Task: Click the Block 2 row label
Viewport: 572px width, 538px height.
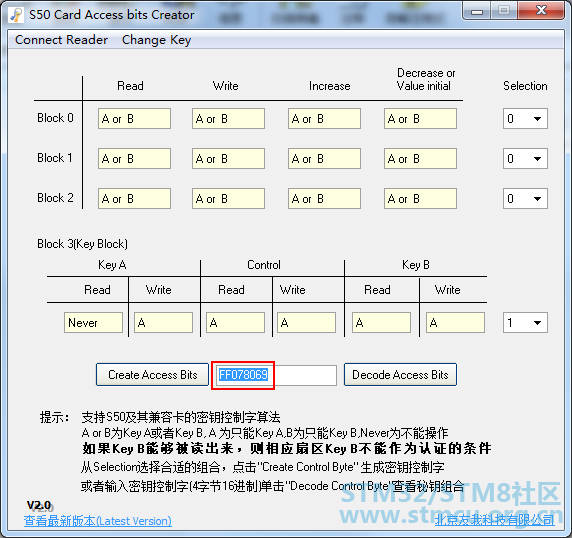Action: click(x=55, y=198)
